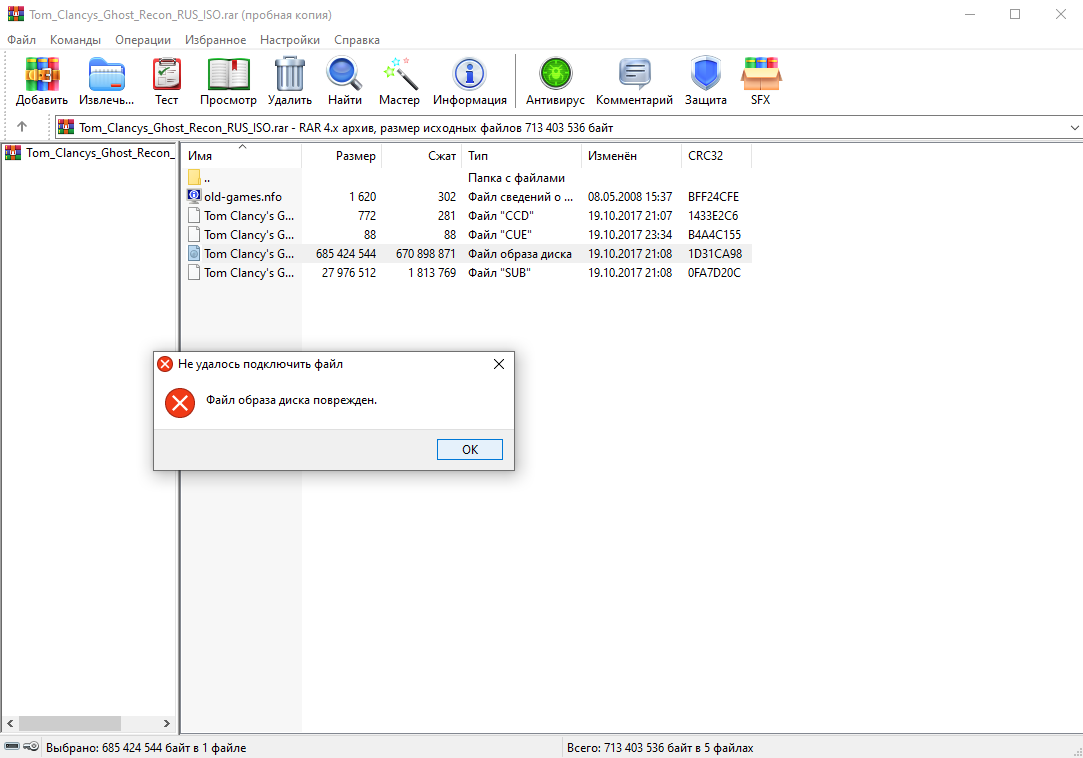
Task: Click the Удалить trash can icon
Action: tap(289, 74)
